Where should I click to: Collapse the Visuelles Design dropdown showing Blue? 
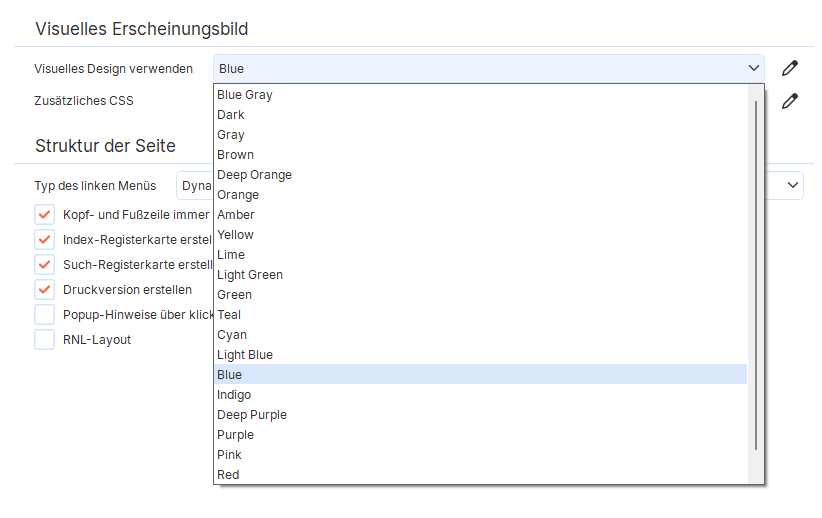click(x=753, y=69)
